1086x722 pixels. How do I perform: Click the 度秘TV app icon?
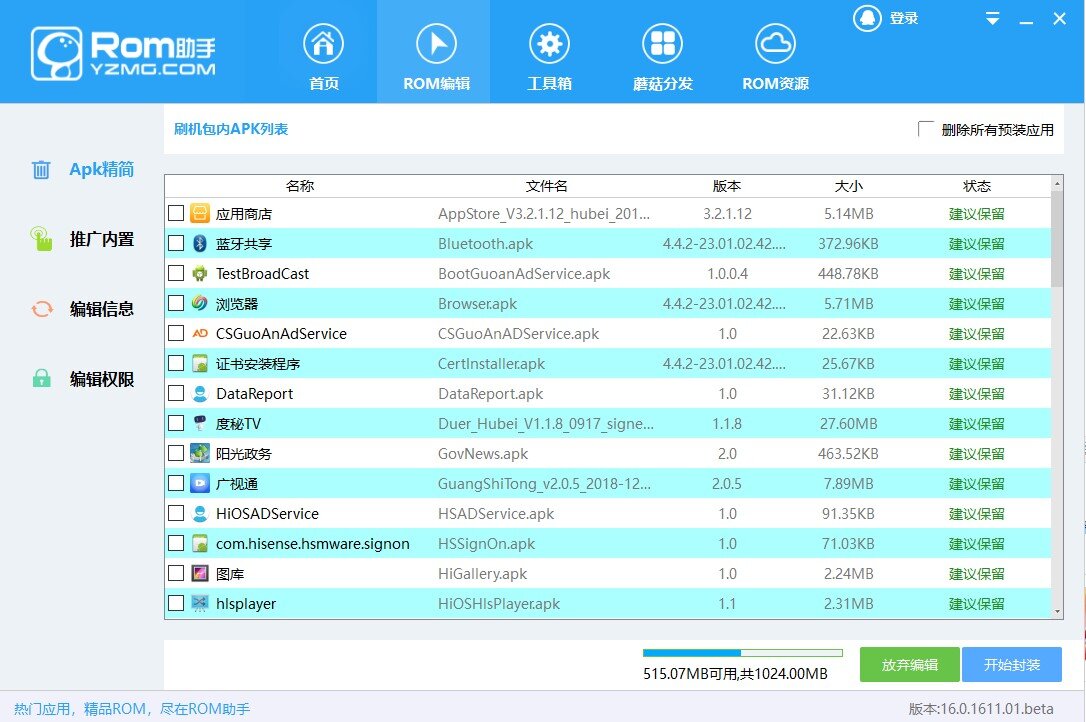199,423
